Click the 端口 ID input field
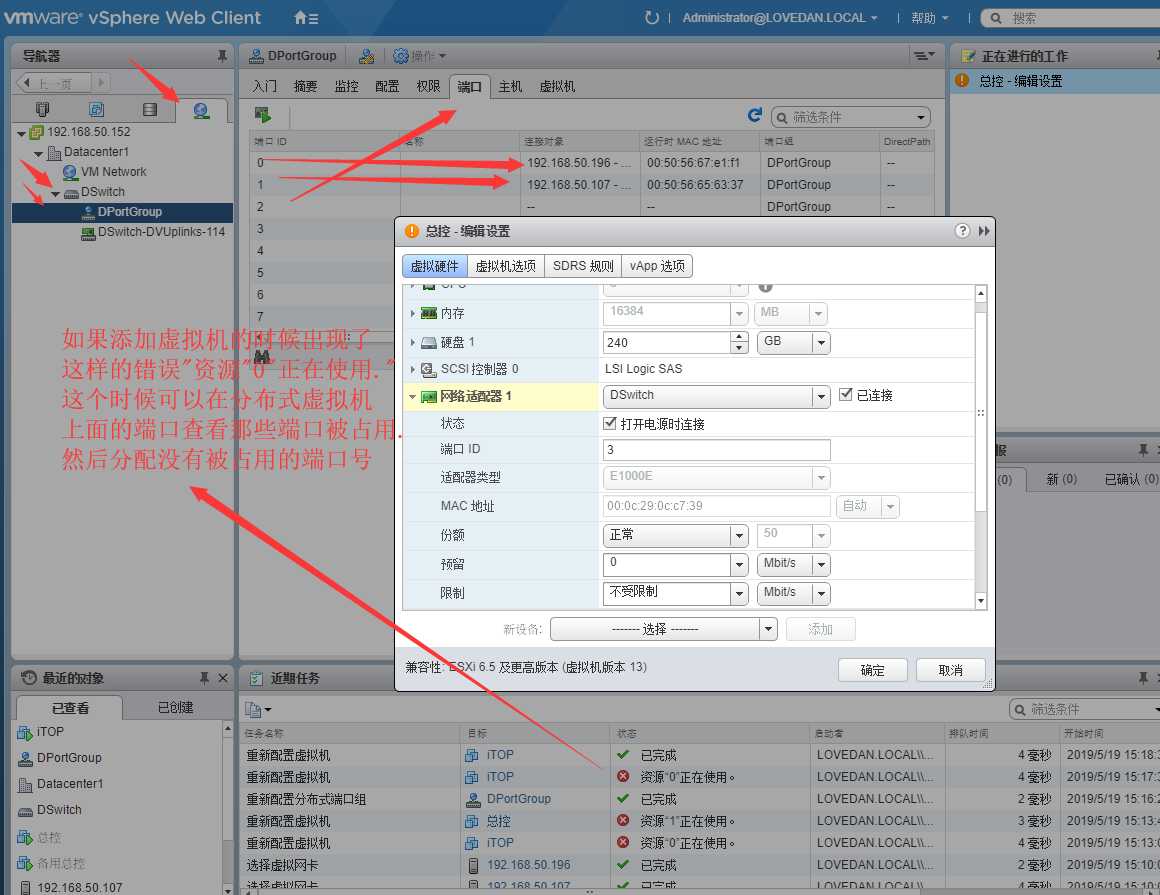The image size is (1160, 895). (716, 450)
